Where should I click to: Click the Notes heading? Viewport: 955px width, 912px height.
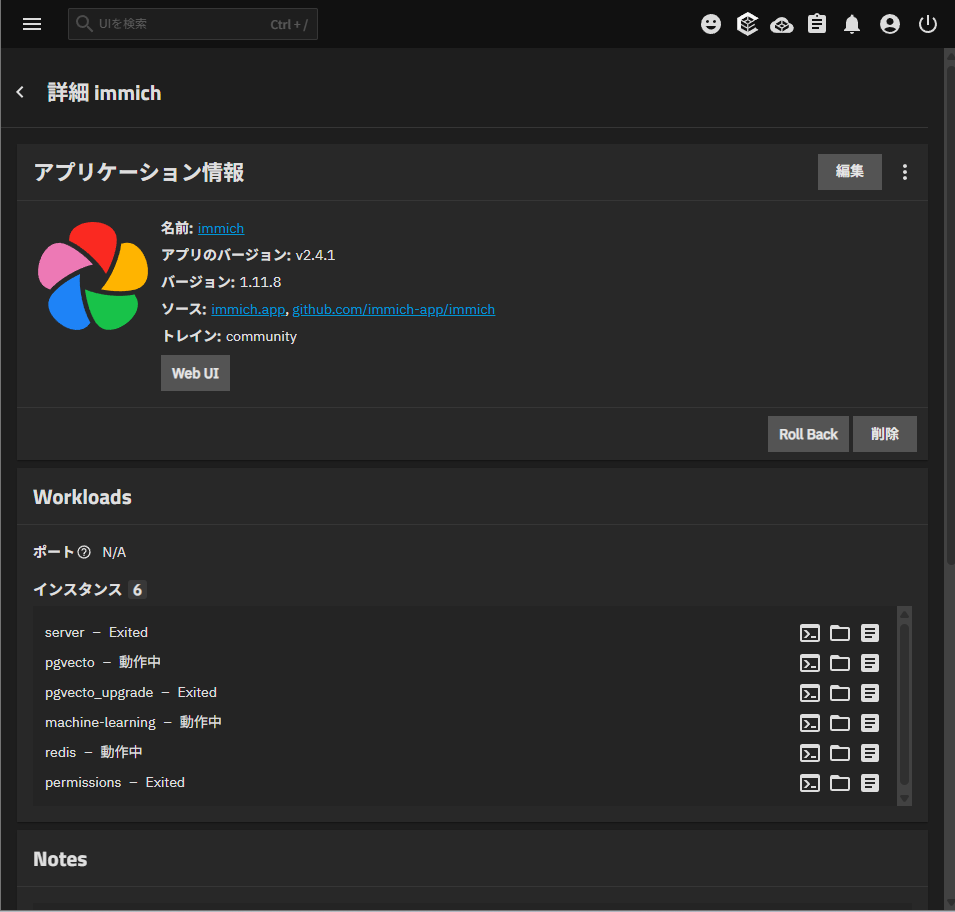60,859
